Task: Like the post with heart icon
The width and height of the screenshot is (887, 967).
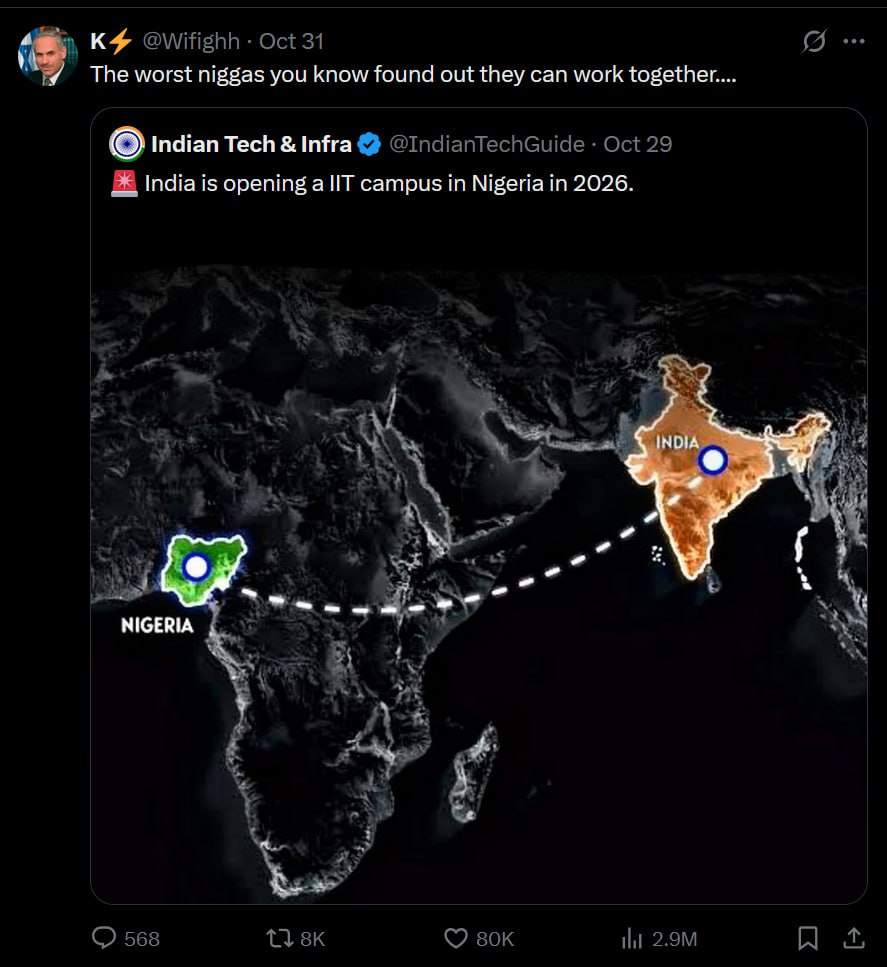Action: 456,938
